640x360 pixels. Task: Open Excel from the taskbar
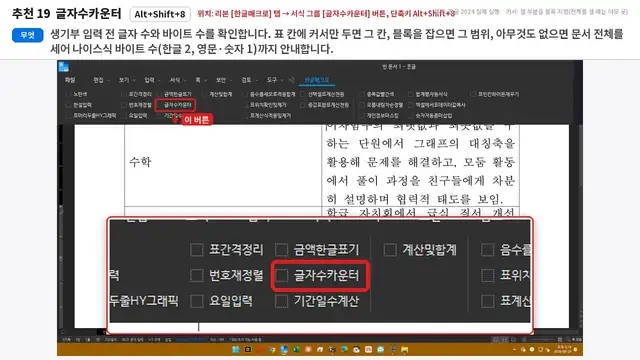pos(296,349)
